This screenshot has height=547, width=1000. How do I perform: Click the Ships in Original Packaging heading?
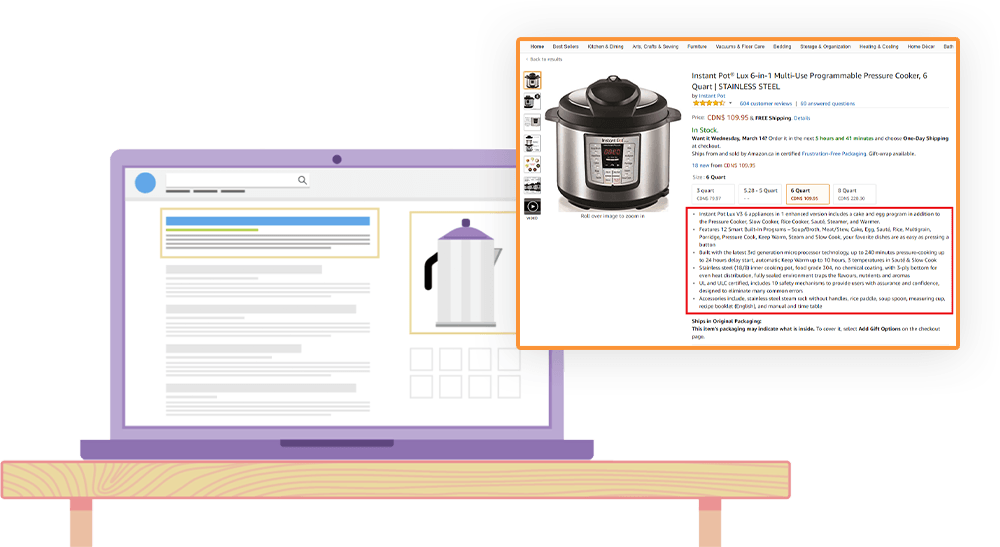coord(726,321)
